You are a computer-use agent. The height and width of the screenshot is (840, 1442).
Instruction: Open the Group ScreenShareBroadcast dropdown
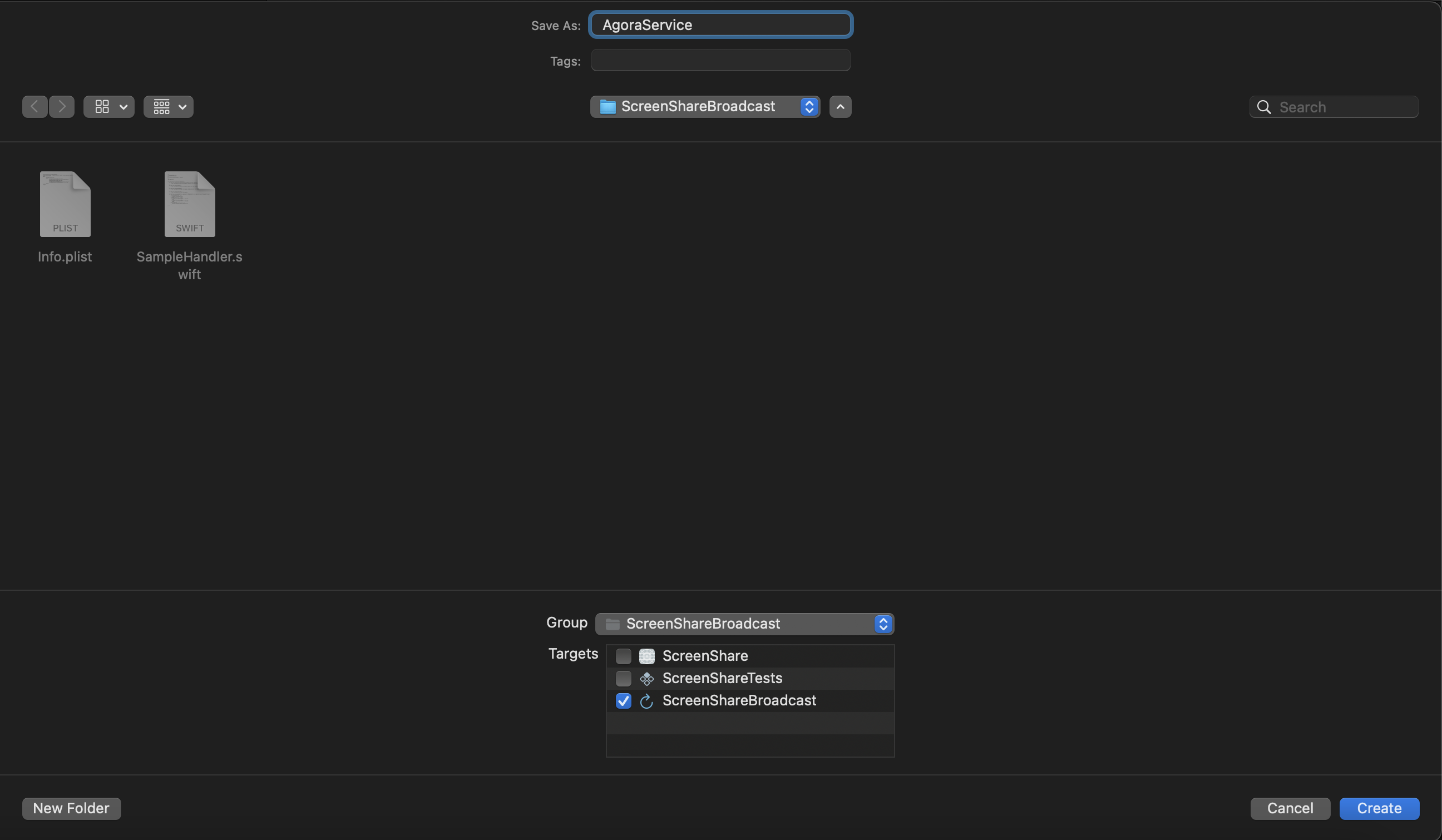point(744,623)
